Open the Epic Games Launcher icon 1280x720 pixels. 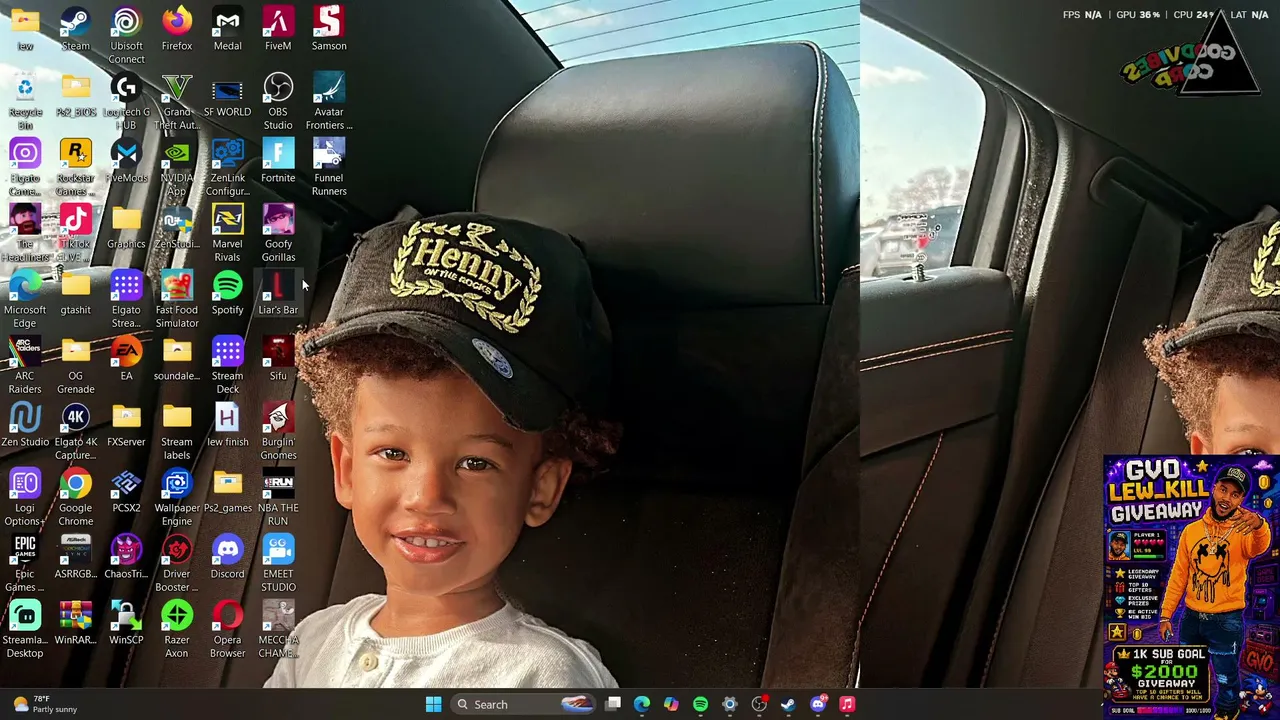[x=25, y=563]
